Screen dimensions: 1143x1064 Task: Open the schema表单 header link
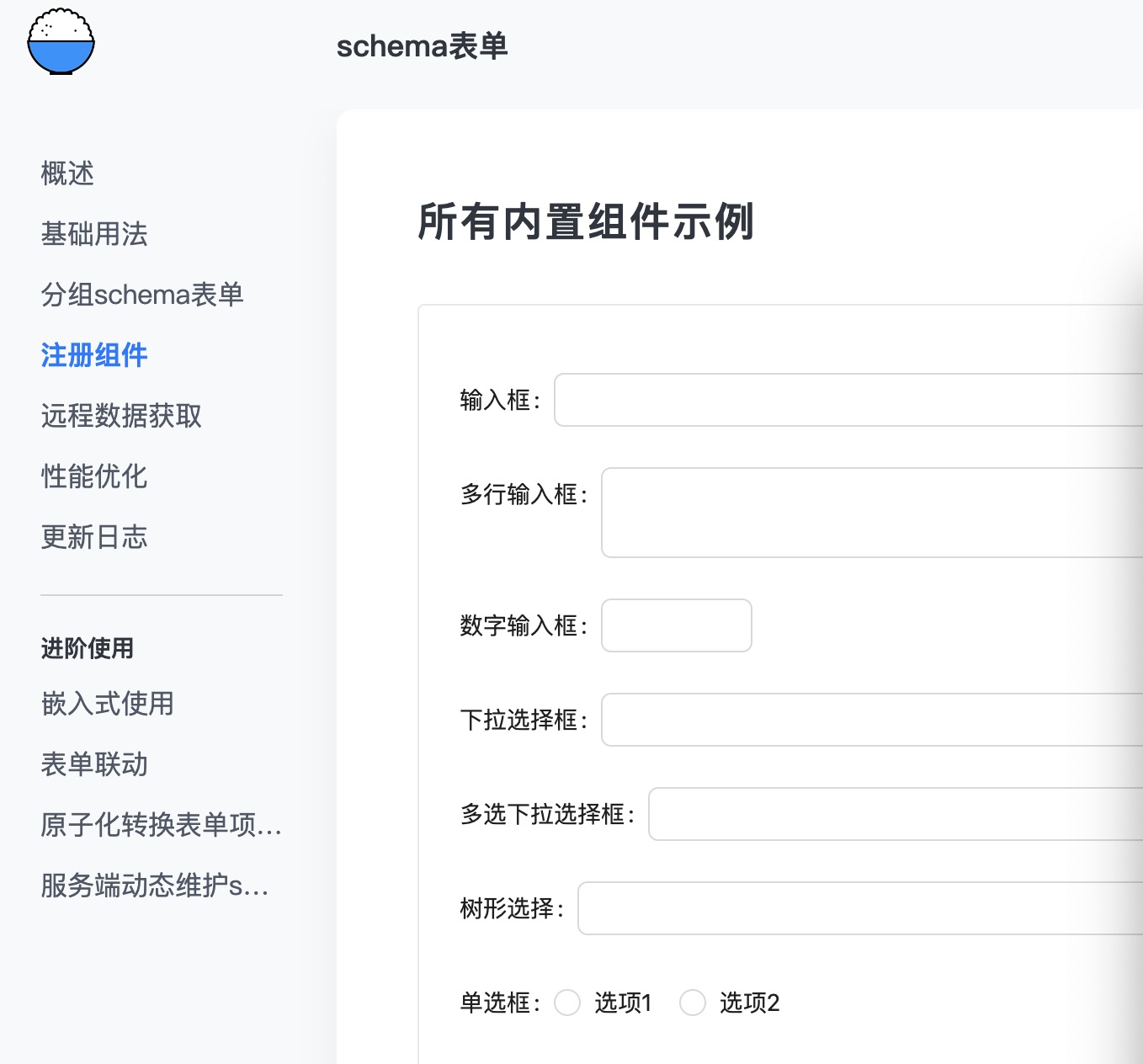[422, 46]
